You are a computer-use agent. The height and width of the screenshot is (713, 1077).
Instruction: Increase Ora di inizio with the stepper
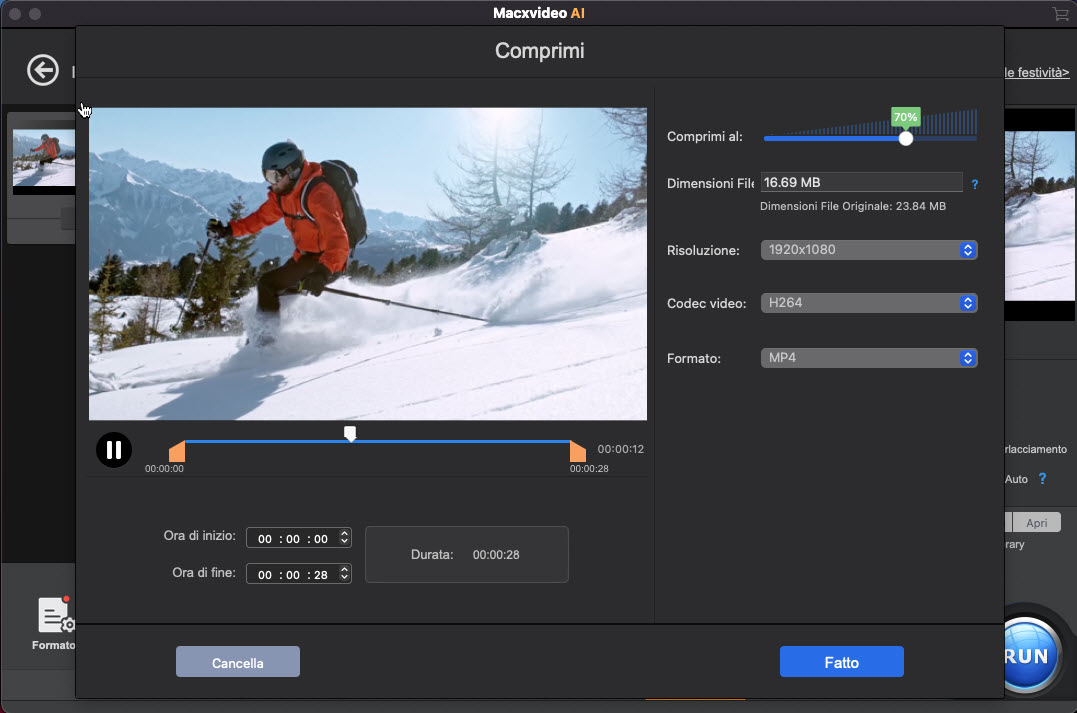345,532
